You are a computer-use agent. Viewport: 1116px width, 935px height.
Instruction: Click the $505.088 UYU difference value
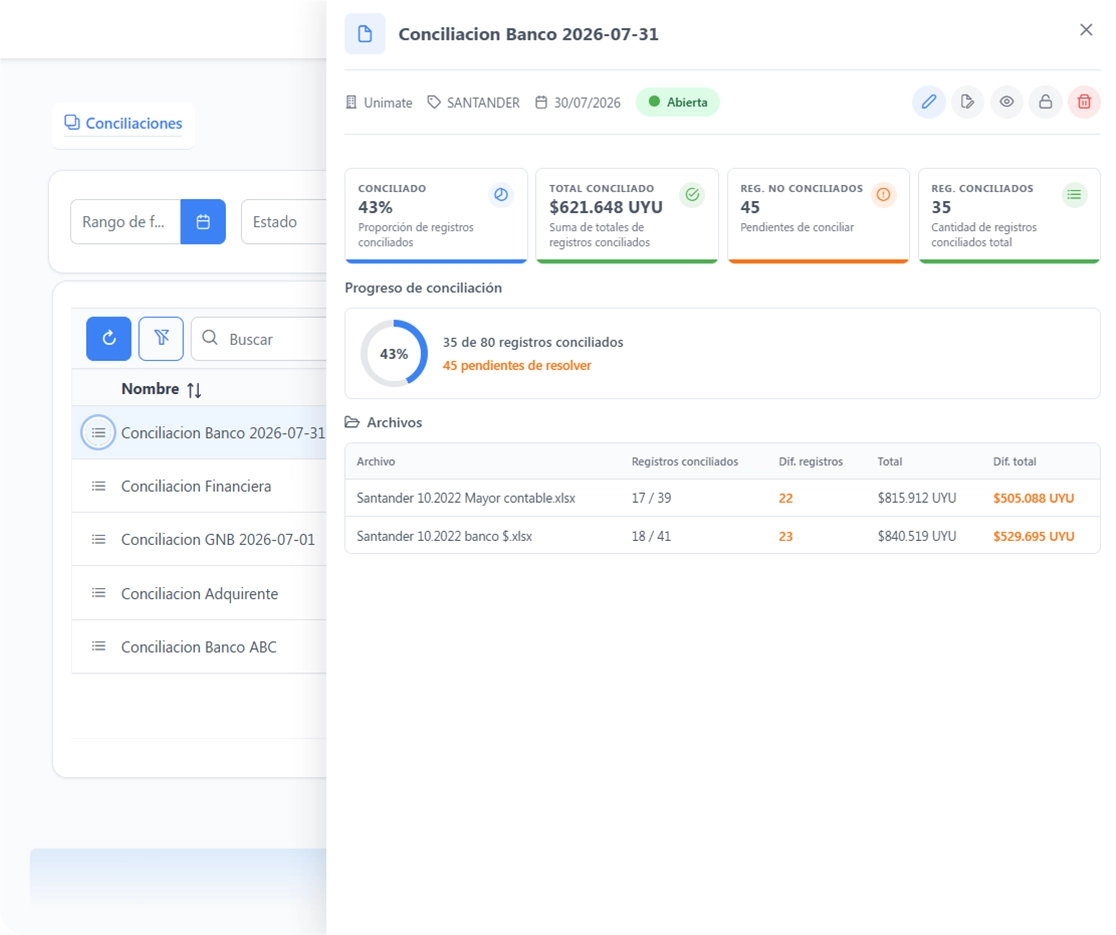click(1033, 498)
